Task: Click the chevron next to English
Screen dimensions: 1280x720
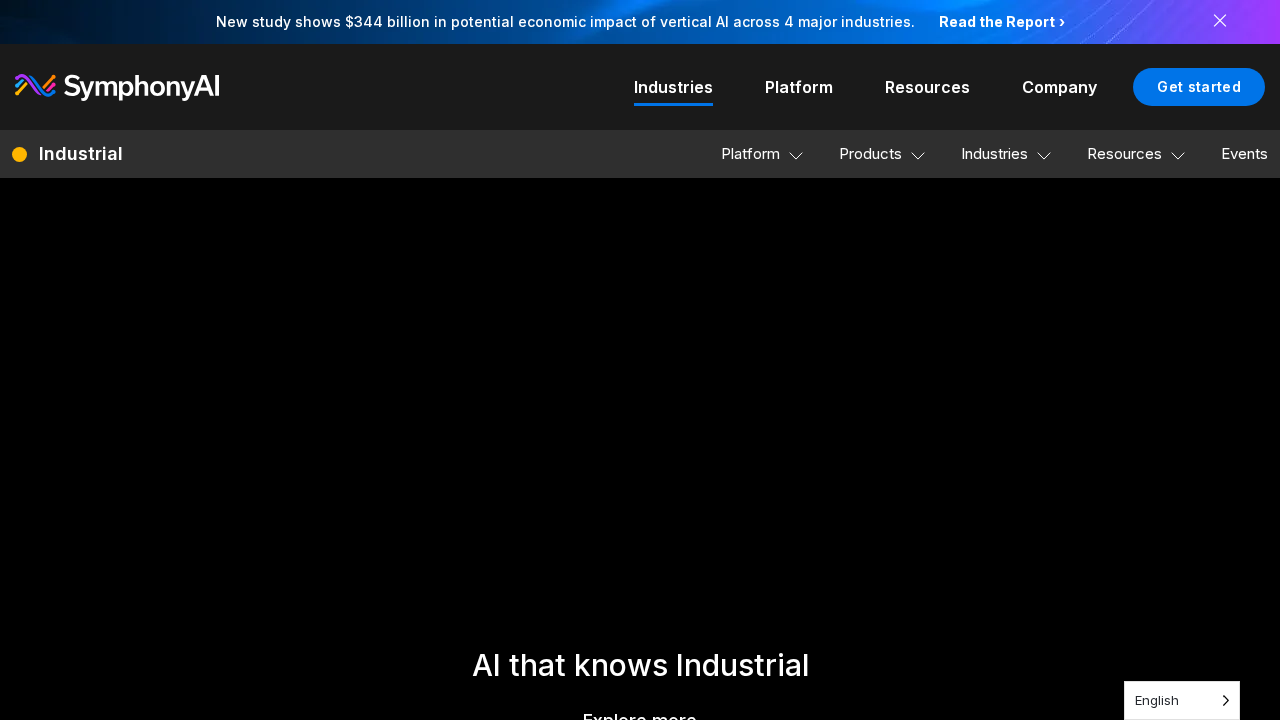Action: pyautogui.click(x=1226, y=700)
